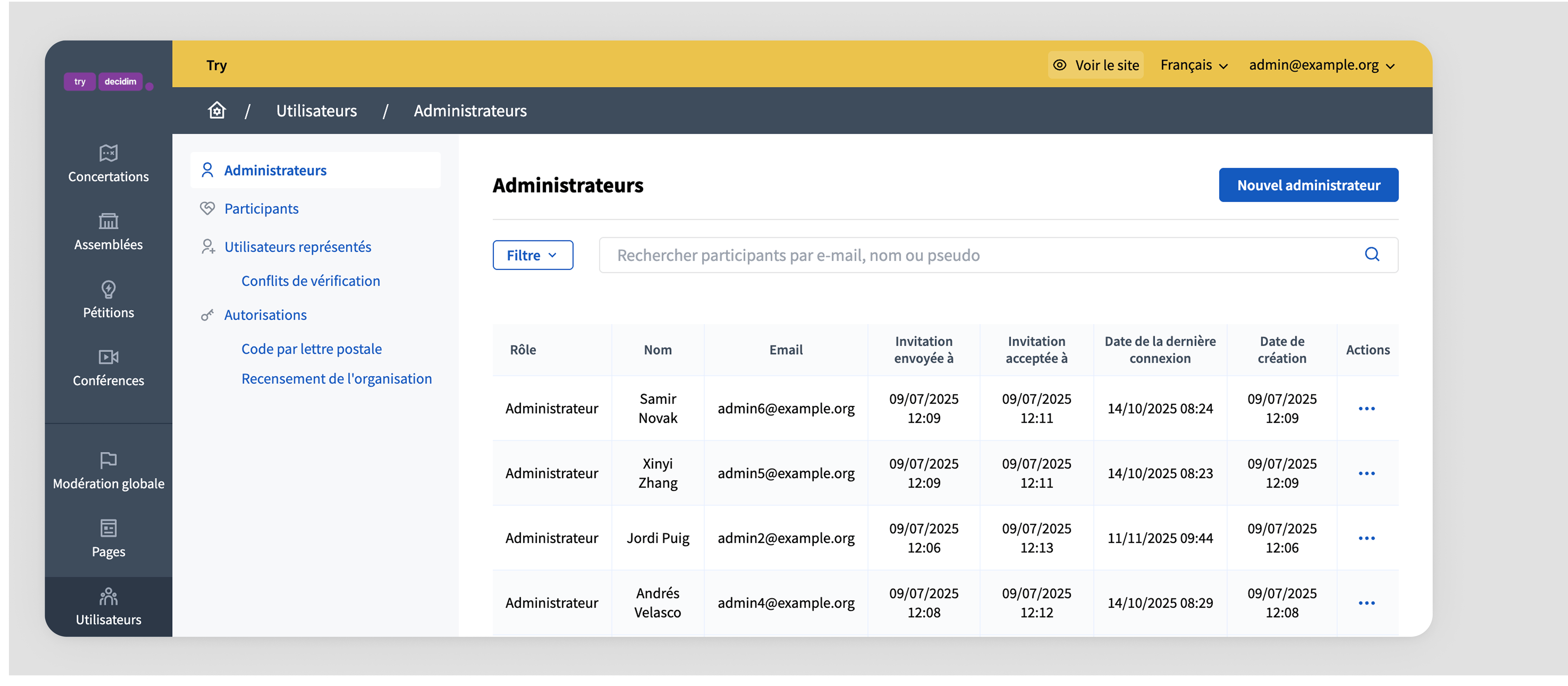Screen dimensions: 1568x686
Task: Click the key icon beside Autorisations
Action: [207, 315]
